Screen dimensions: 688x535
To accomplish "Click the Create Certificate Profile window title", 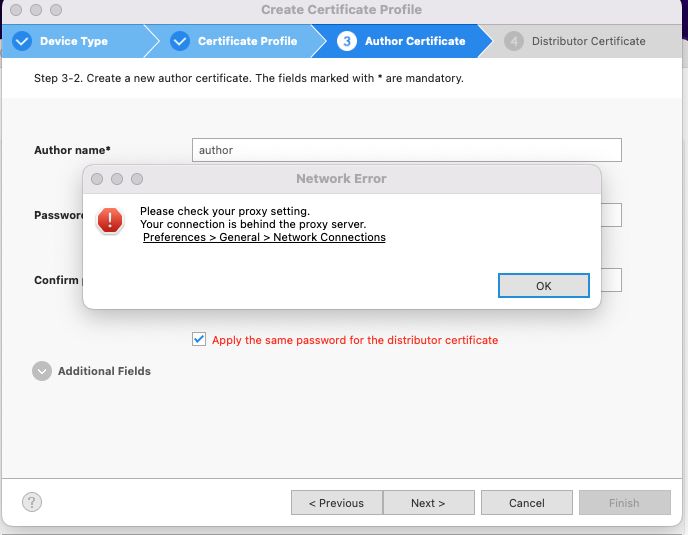I will point(341,10).
